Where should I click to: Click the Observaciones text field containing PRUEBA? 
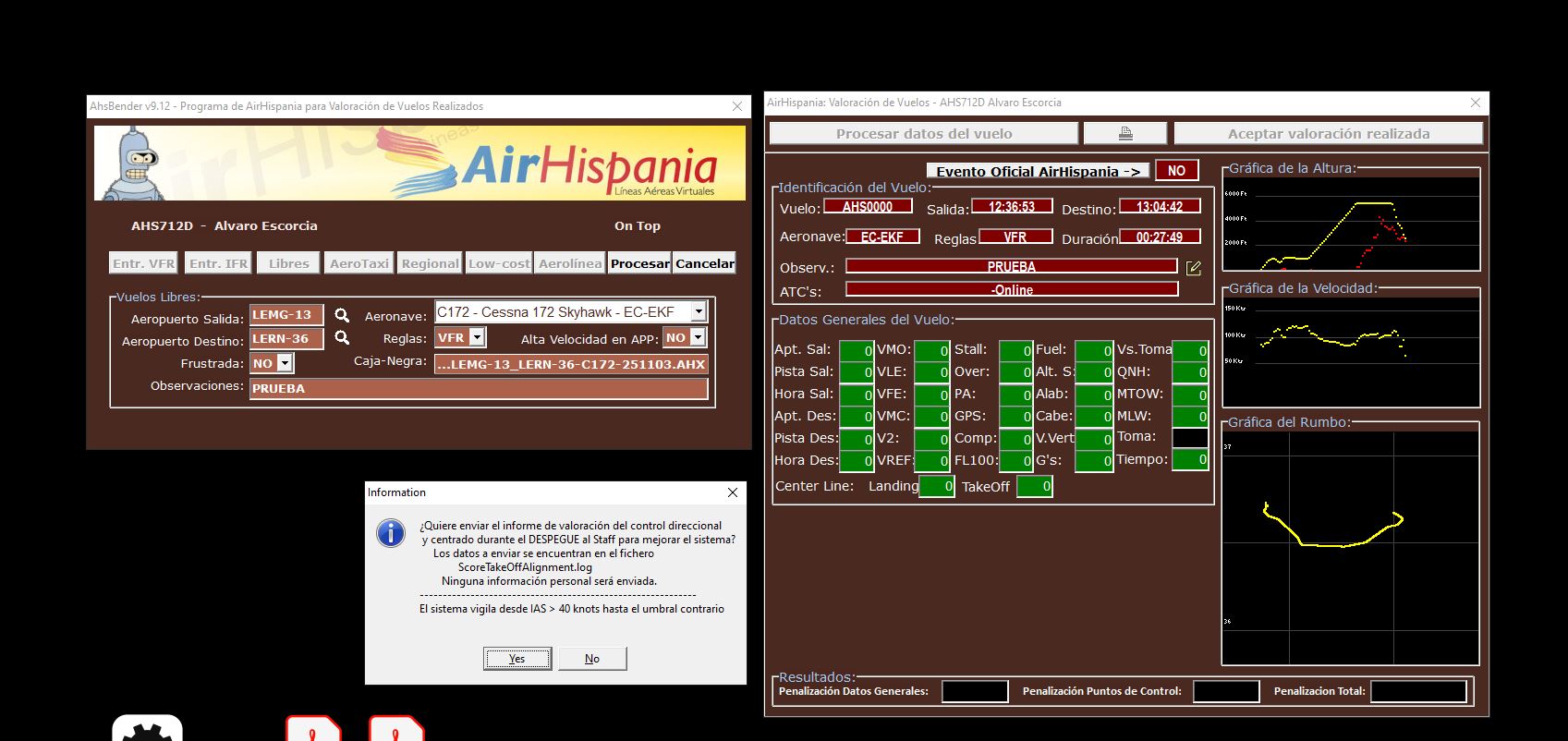coord(479,389)
